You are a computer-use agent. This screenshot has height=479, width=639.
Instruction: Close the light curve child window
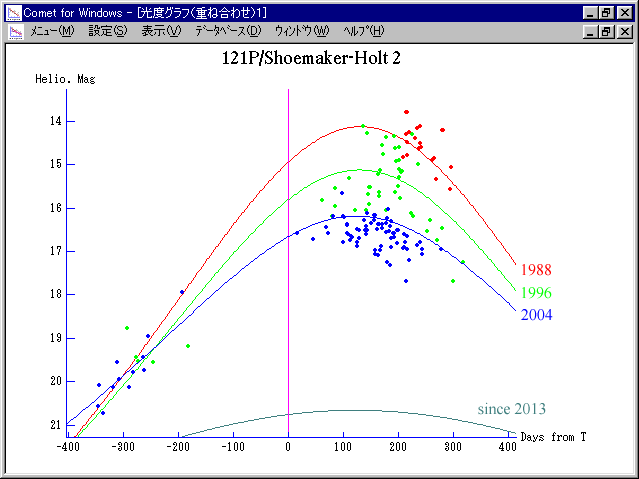tap(625, 31)
